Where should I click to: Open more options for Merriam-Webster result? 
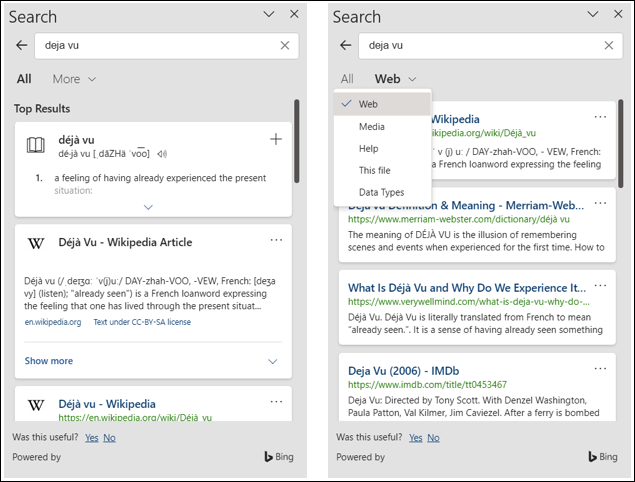pos(600,203)
